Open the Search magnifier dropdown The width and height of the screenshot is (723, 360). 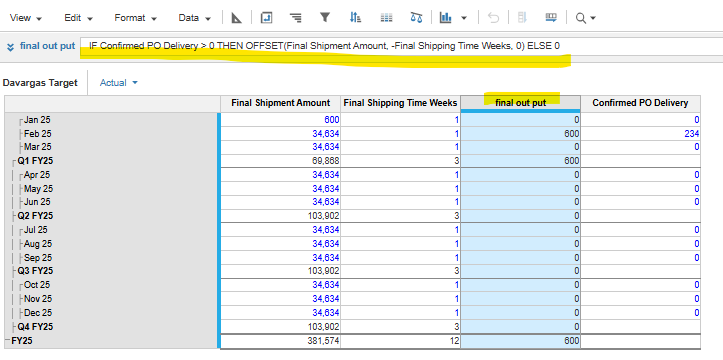tap(586, 18)
